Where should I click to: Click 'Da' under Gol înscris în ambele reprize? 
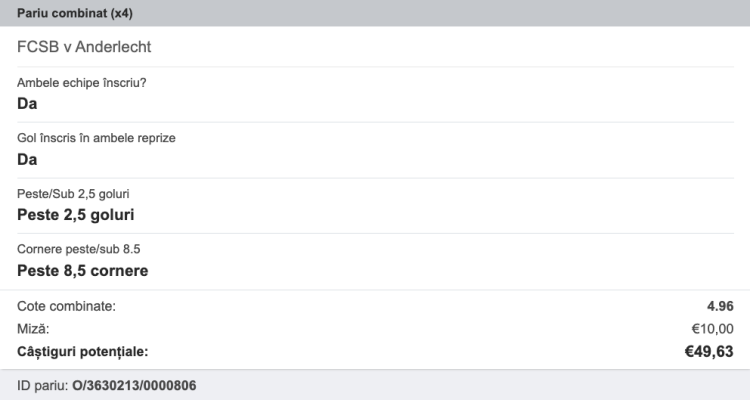click(x=28, y=158)
